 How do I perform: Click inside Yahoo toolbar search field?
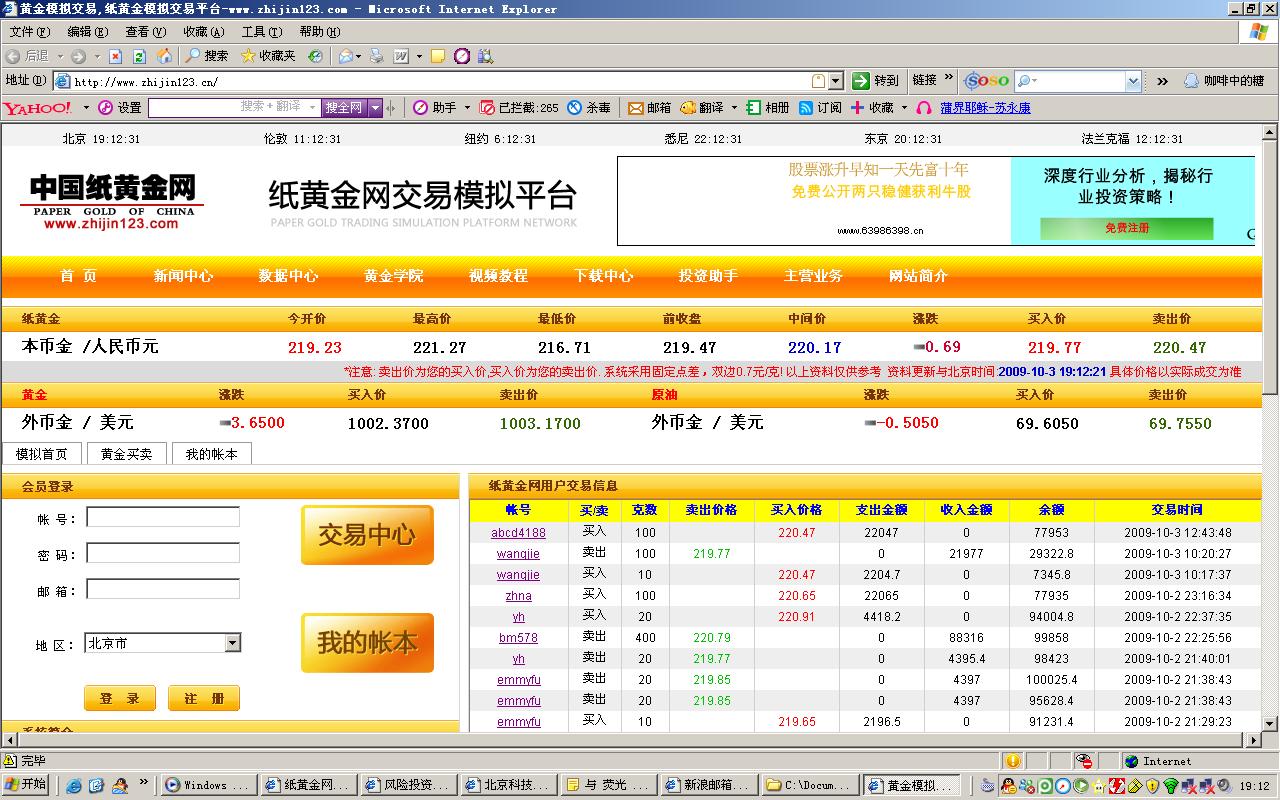click(234, 107)
